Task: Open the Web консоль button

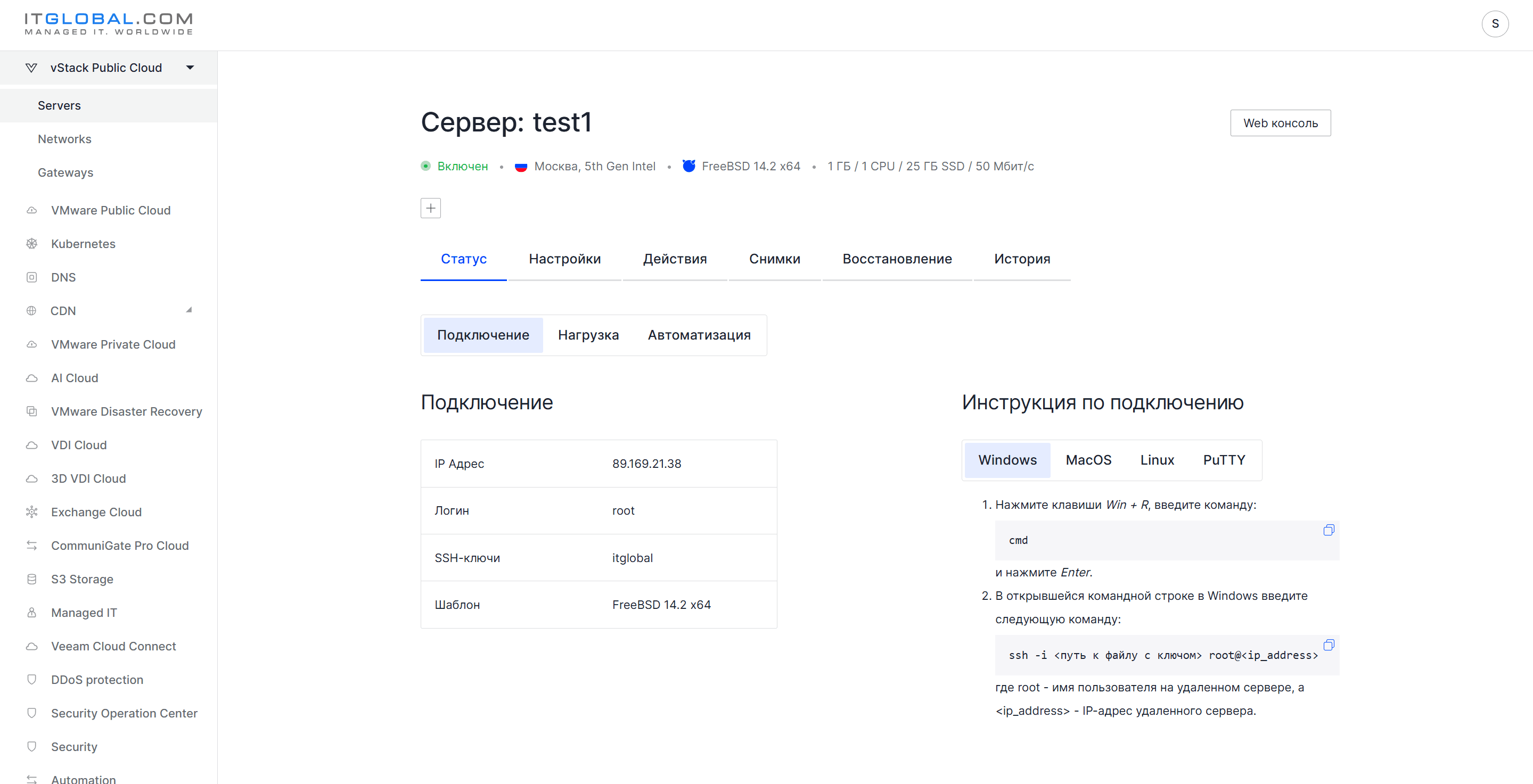Action: pyautogui.click(x=1280, y=123)
